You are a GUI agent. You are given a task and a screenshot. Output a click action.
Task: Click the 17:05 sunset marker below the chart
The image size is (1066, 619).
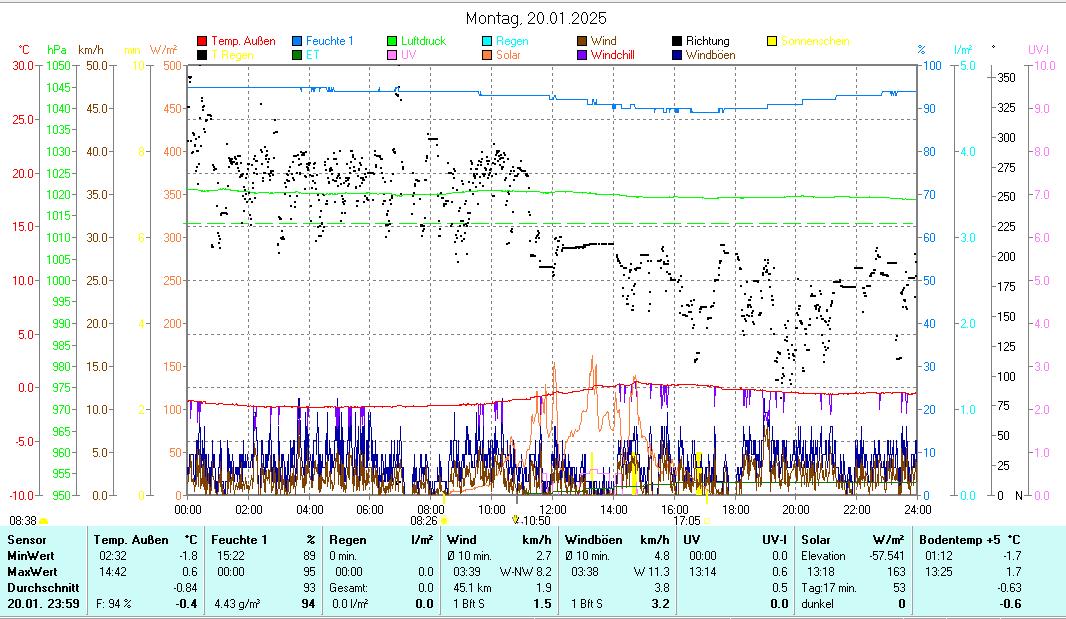687,520
